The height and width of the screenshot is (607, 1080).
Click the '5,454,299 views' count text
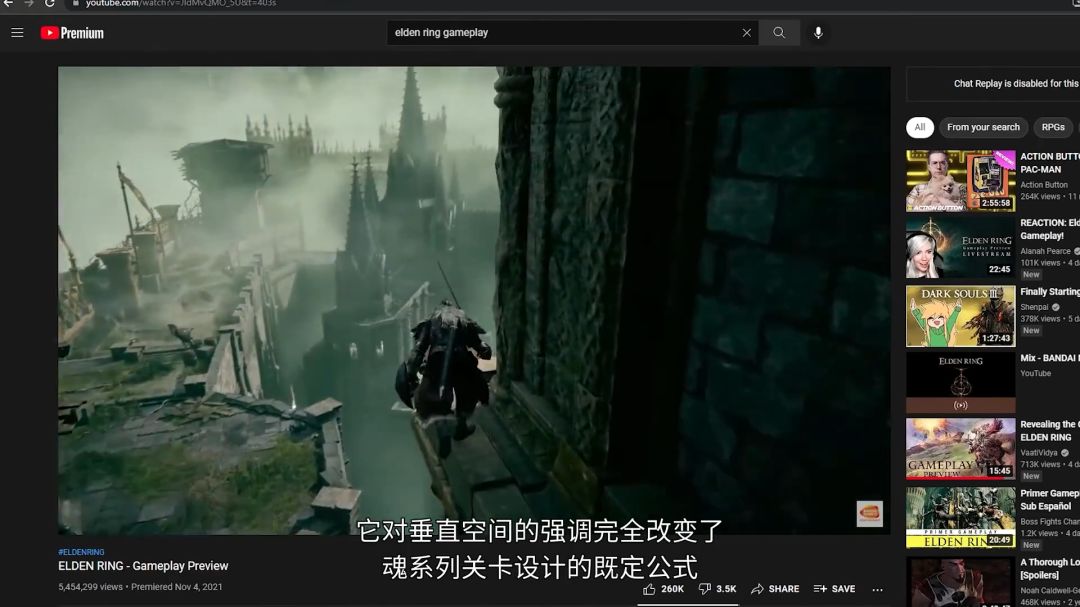click(90, 587)
